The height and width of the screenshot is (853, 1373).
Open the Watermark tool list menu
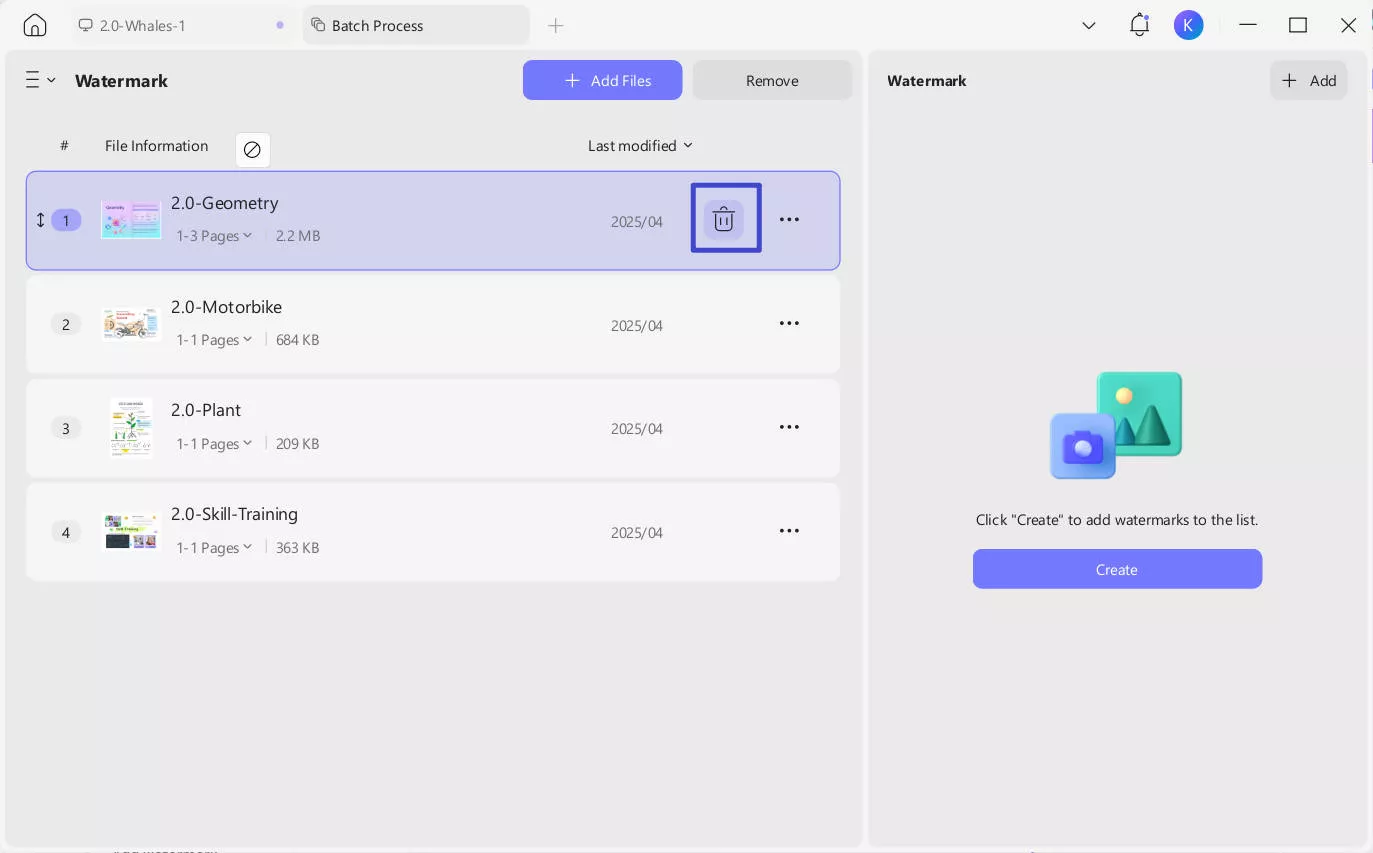tap(40, 80)
